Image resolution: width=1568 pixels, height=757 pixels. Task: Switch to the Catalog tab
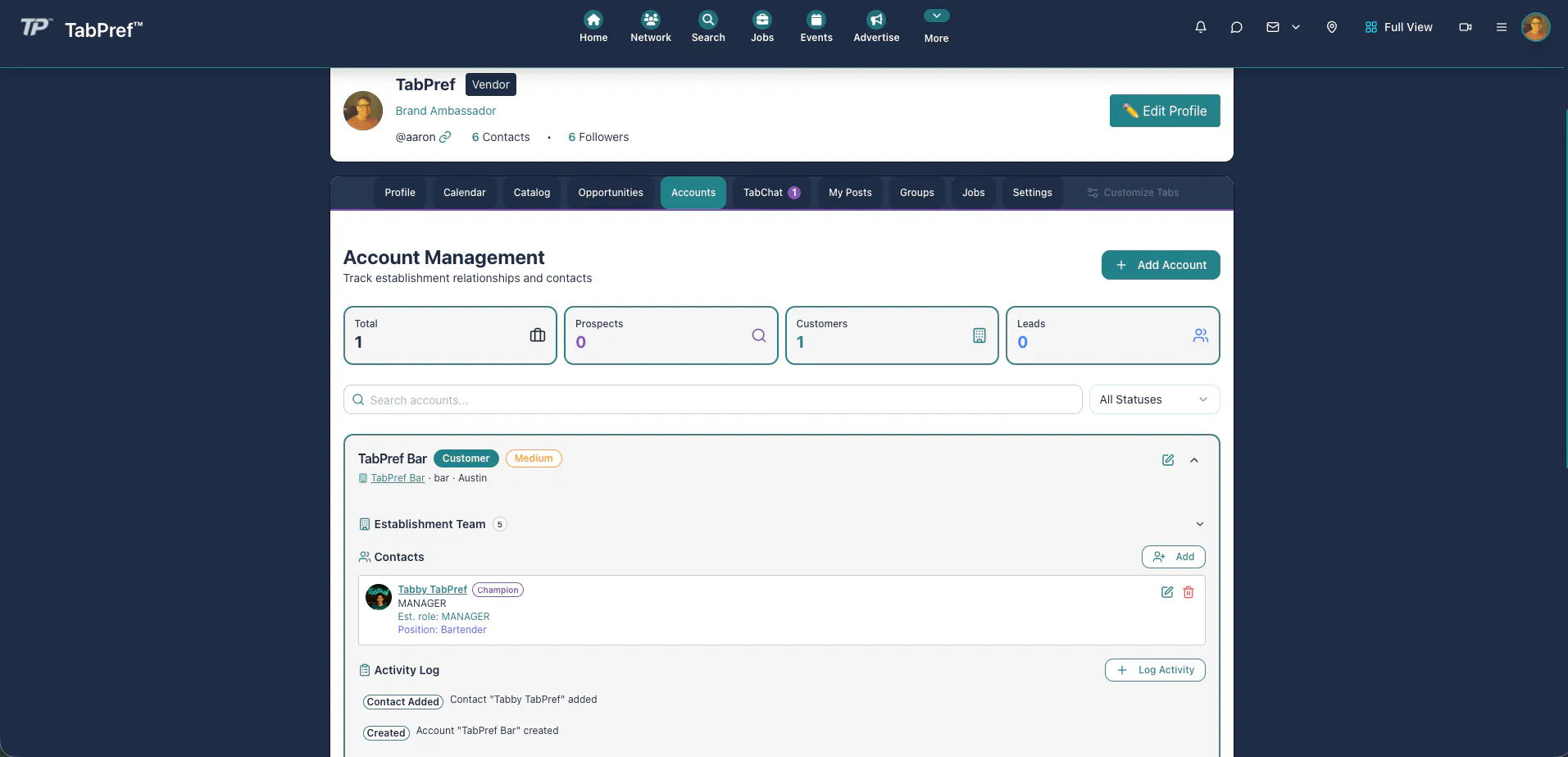[x=532, y=193]
